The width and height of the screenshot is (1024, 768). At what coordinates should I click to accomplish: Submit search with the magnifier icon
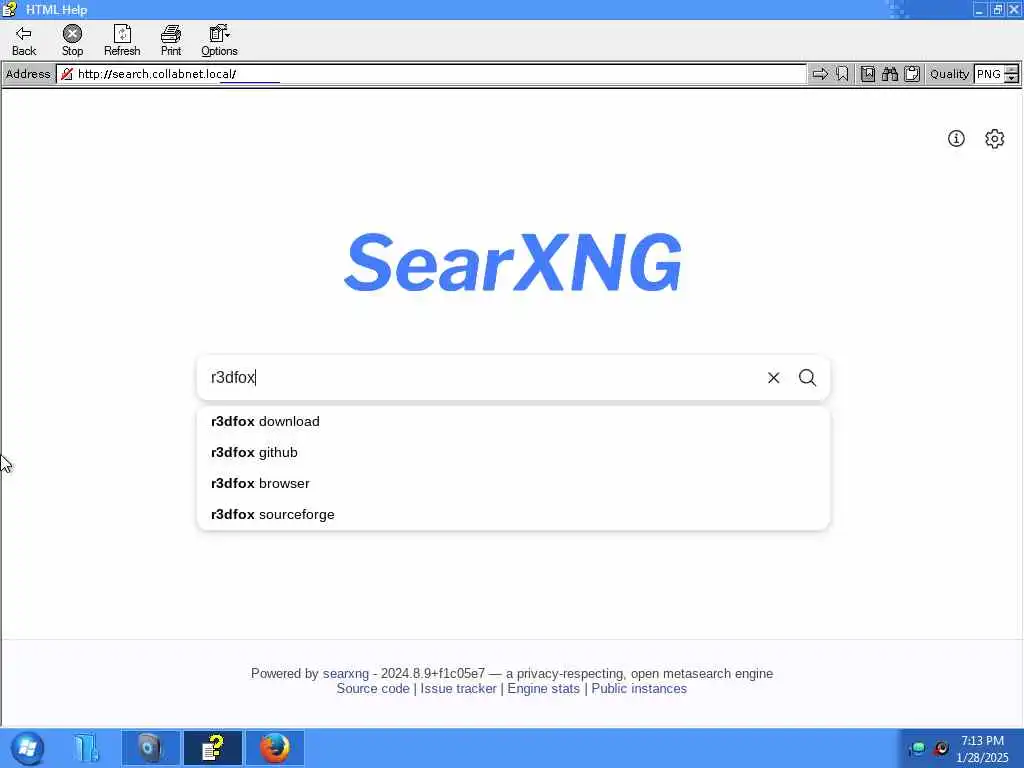[x=807, y=377]
